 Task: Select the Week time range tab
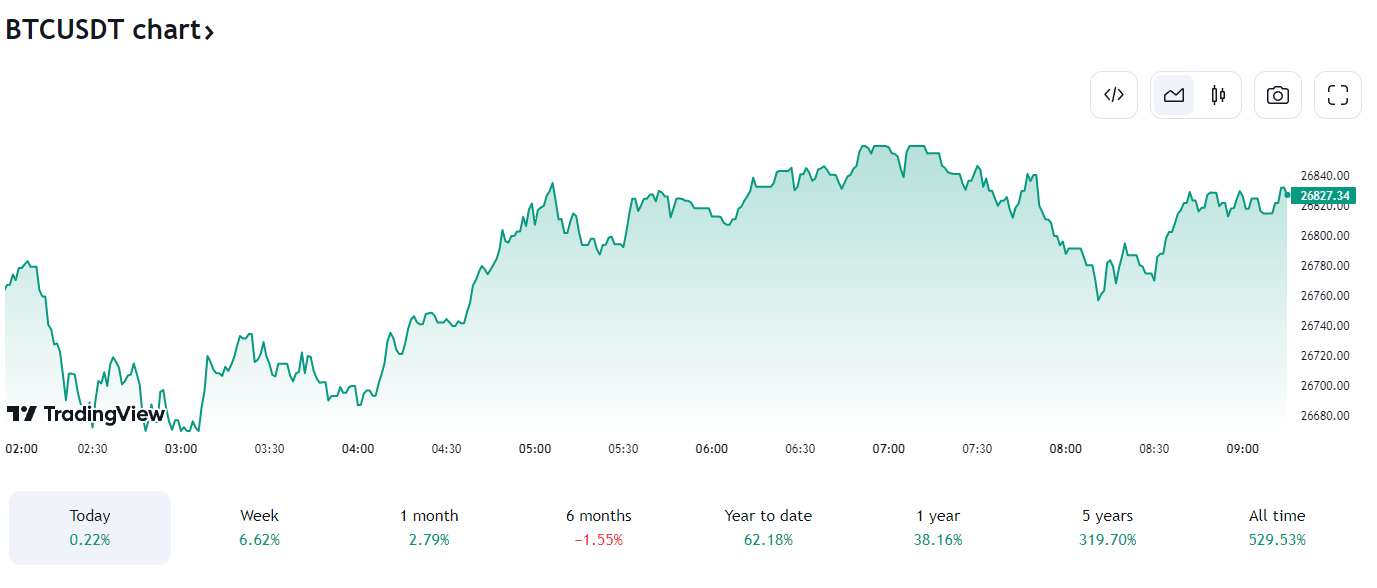pos(259,527)
